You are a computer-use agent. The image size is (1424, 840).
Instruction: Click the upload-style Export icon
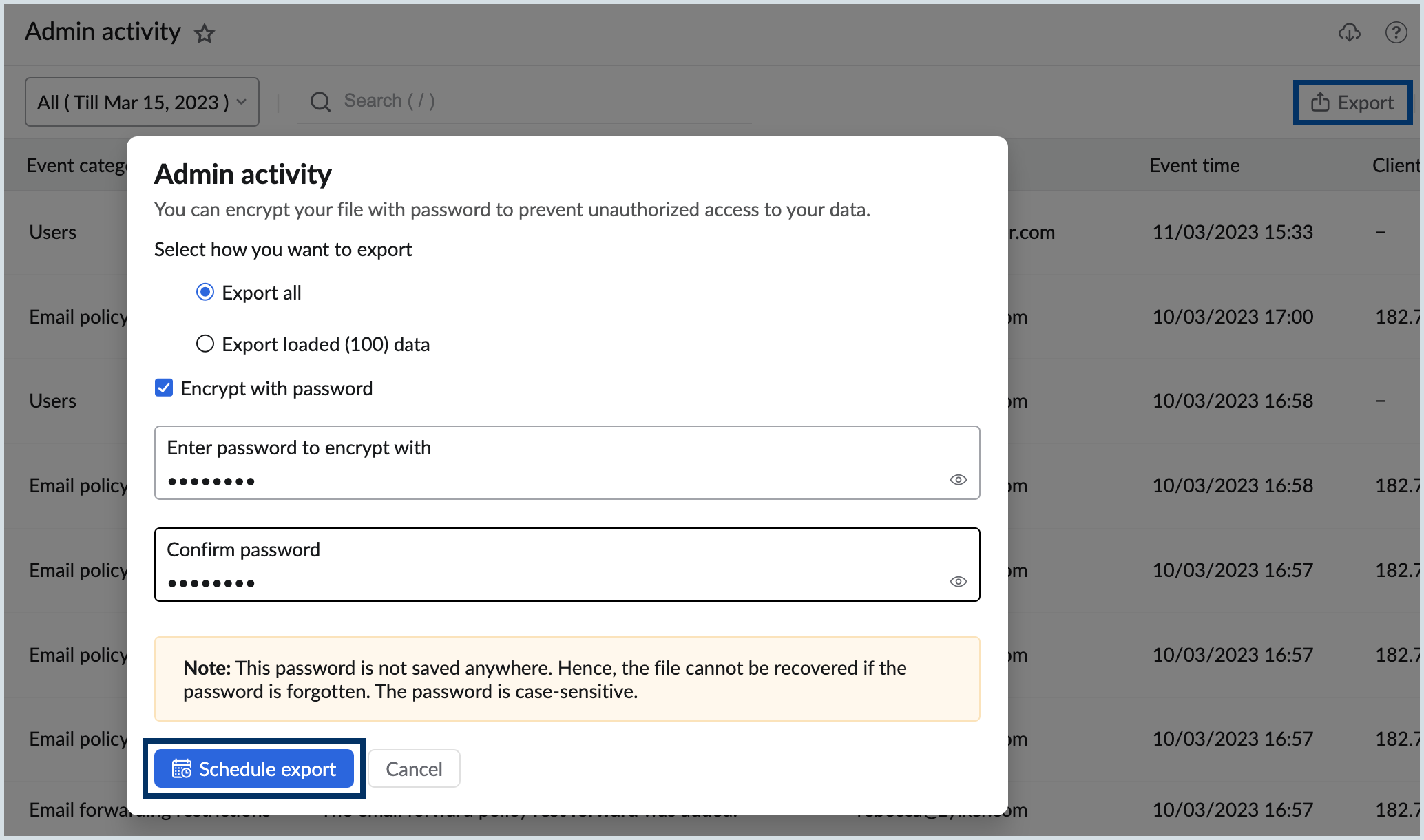[x=1320, y=102]
